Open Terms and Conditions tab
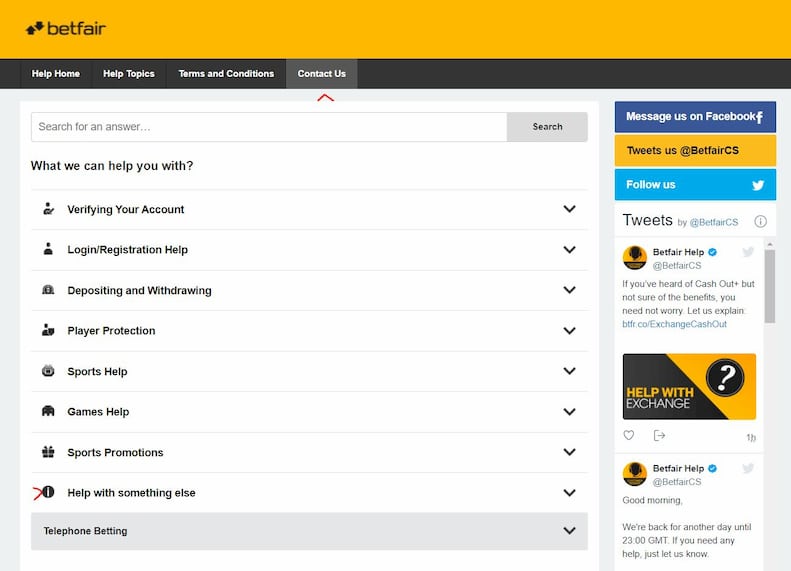 click(226, 74)
